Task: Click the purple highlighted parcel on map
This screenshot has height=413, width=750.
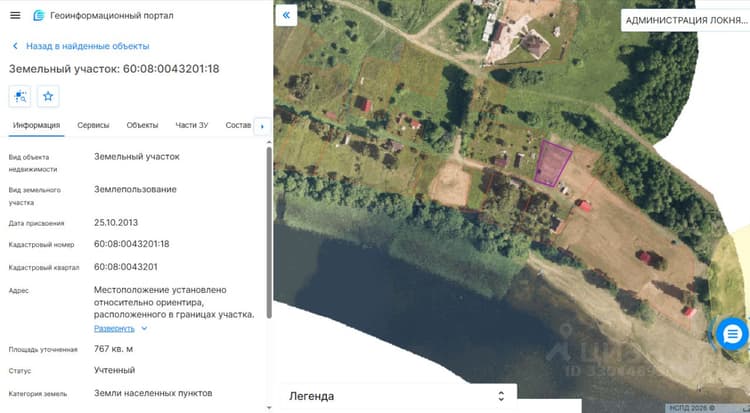Action: [x=552, y=164]
